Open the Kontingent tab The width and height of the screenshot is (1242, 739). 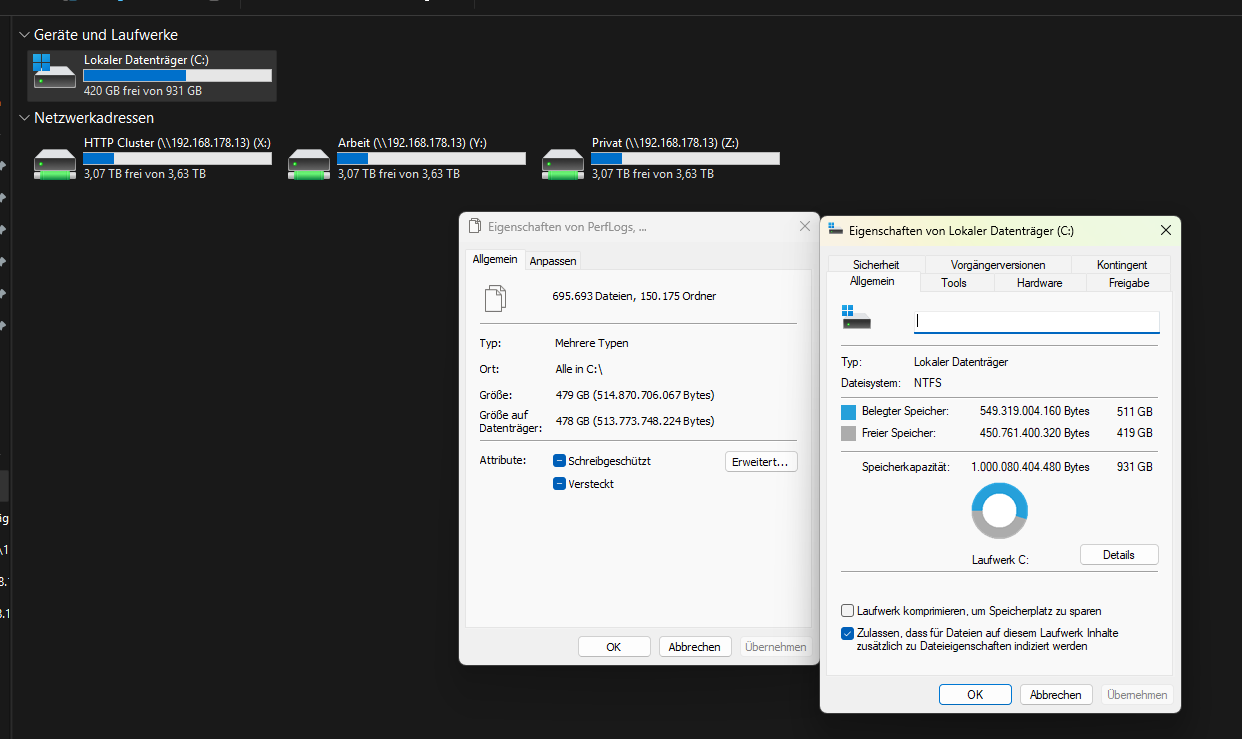(x=1121, y=265)
